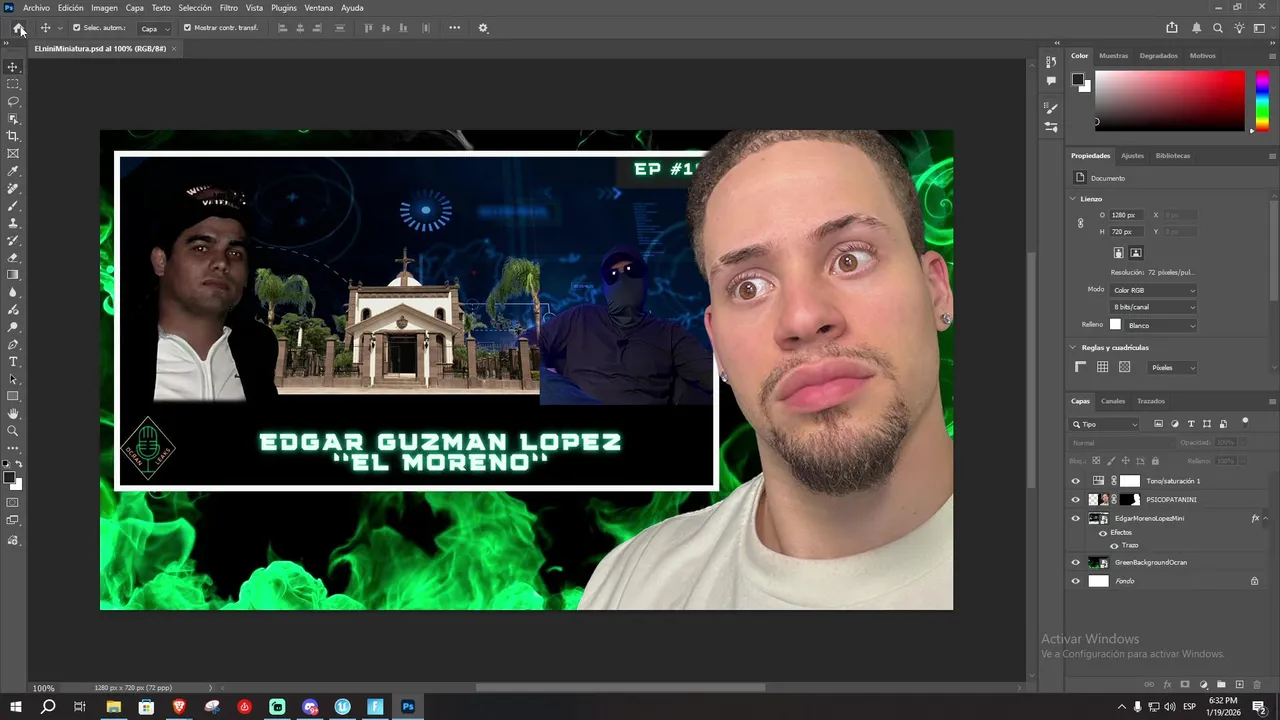Filter layers by type (T) icon

click(1191, 424)
